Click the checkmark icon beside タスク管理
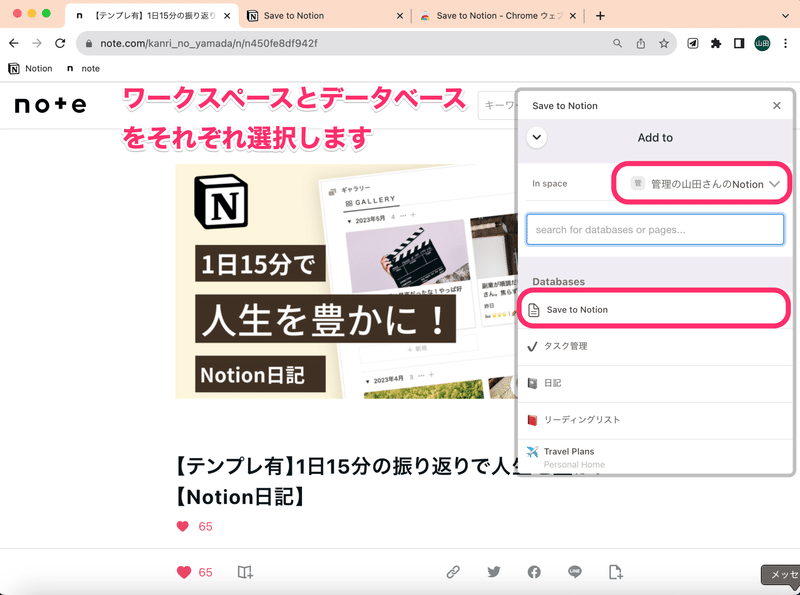 point(532,346)
